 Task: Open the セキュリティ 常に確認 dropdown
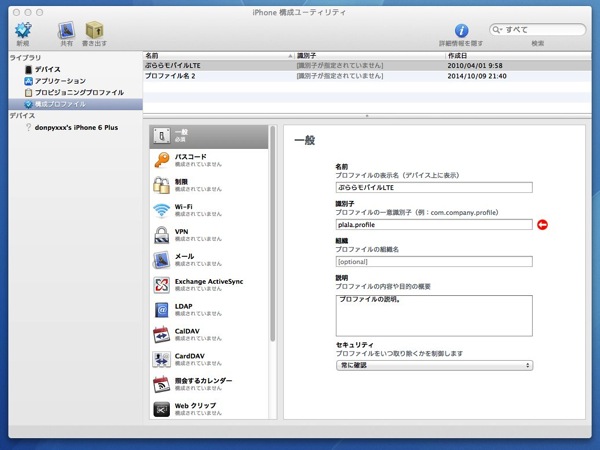[x=434, y=365]
